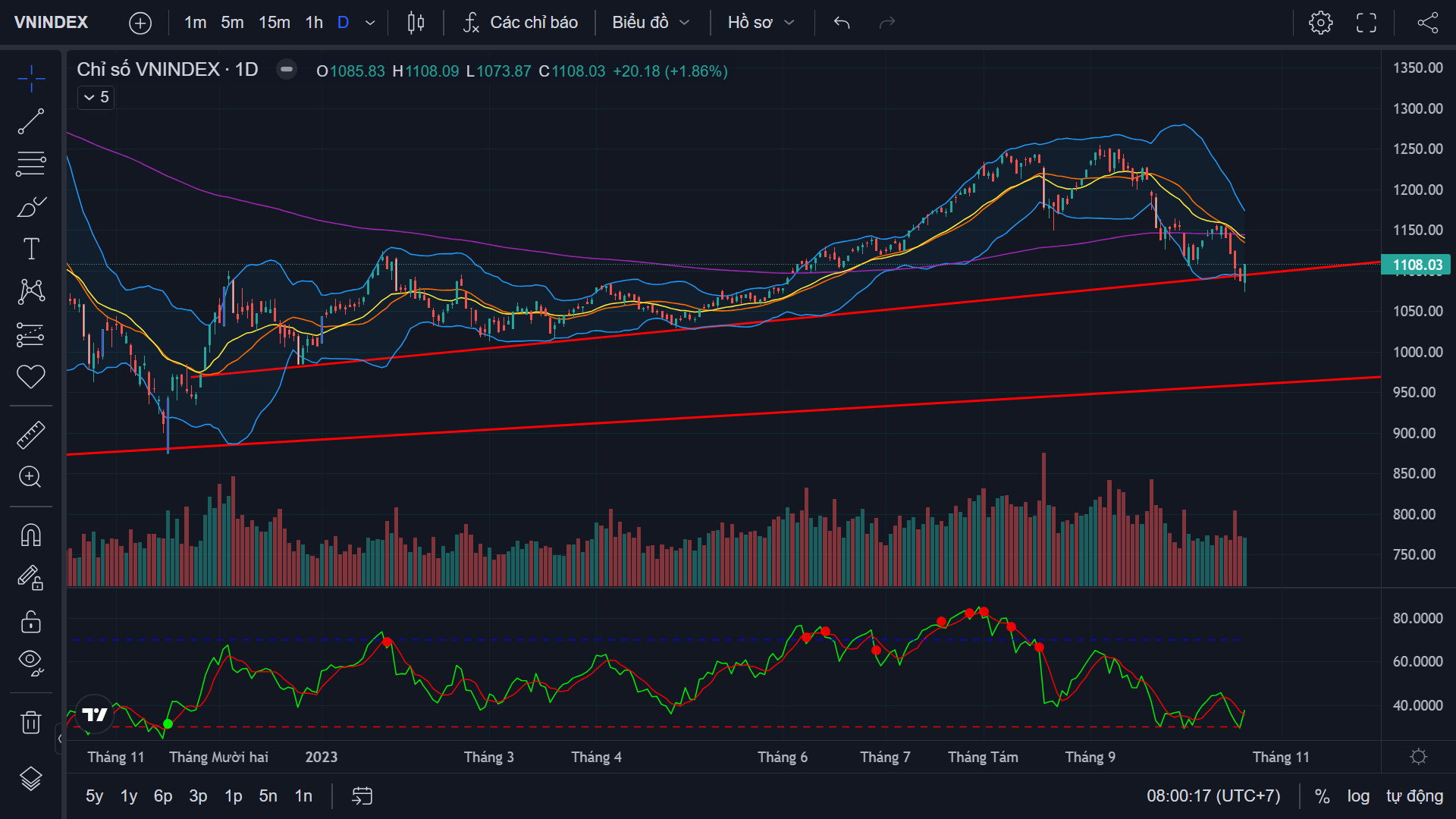The height and width of the screenshot is (819, 1456).
Task: Activate the ruler Measure tool
Action: [31, 435]
